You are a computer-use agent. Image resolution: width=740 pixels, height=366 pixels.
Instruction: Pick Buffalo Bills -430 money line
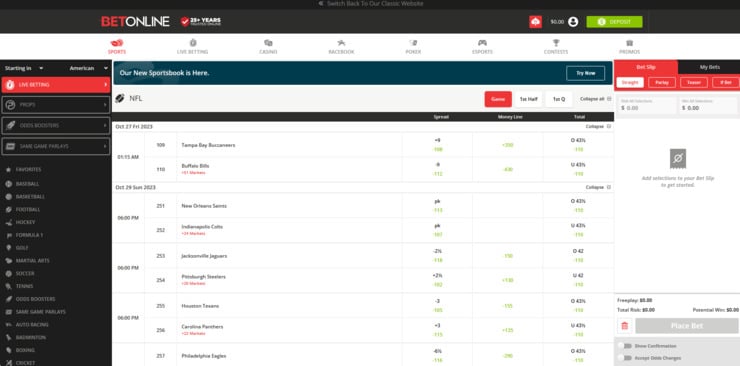click(507, 169)
